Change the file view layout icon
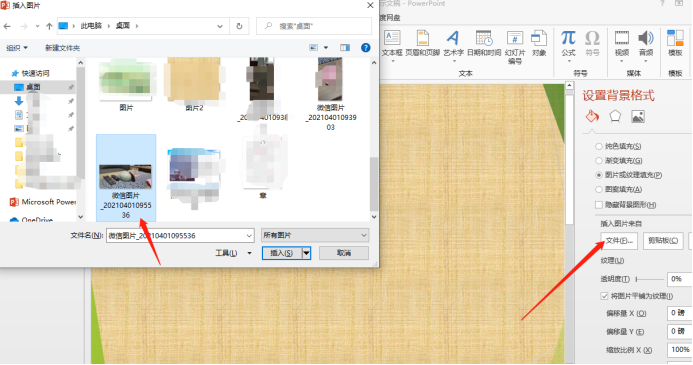This screenshot has height=365, width=693. click(313, 48)
